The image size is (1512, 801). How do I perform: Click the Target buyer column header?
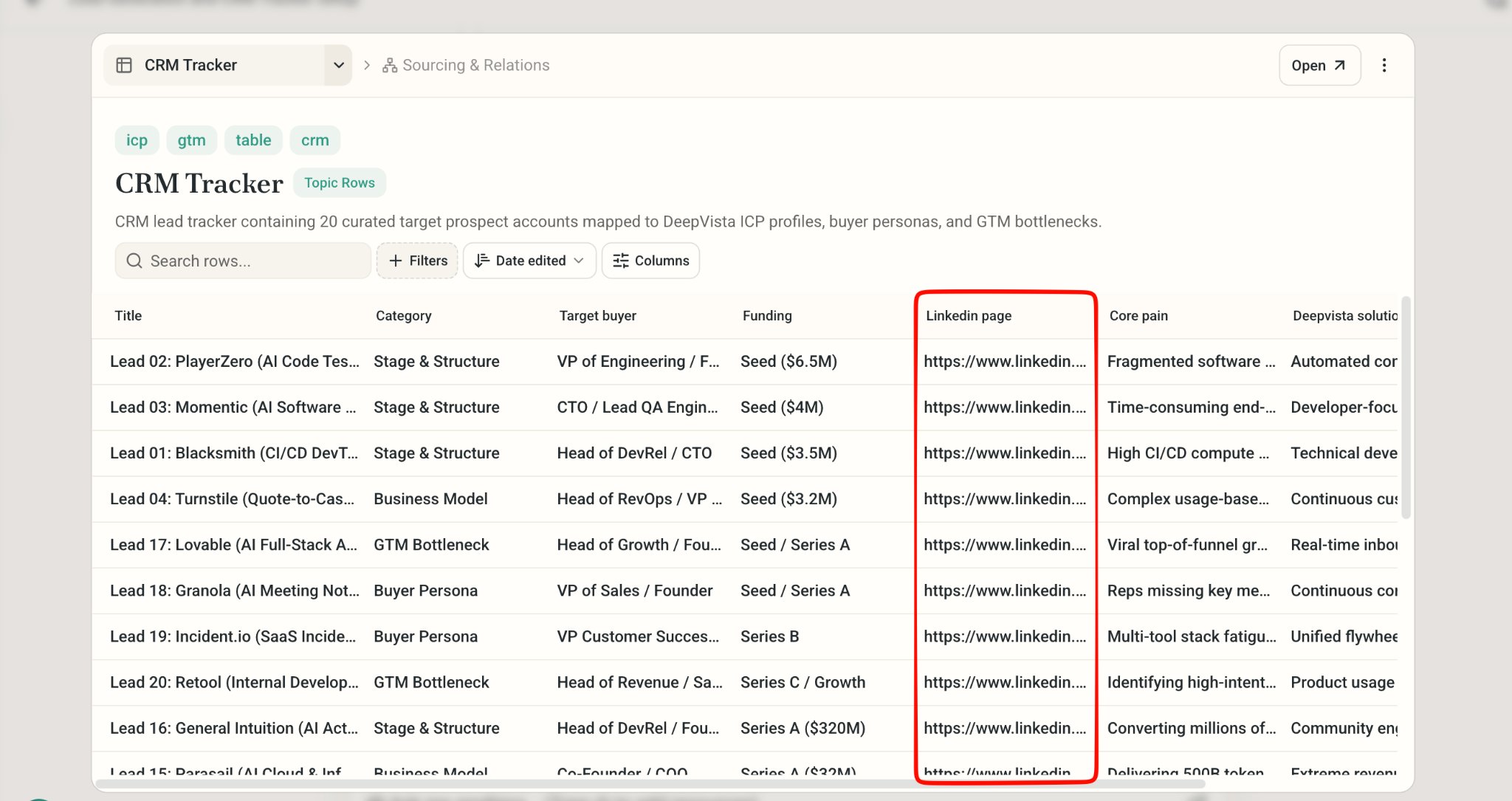pos(598,315)
